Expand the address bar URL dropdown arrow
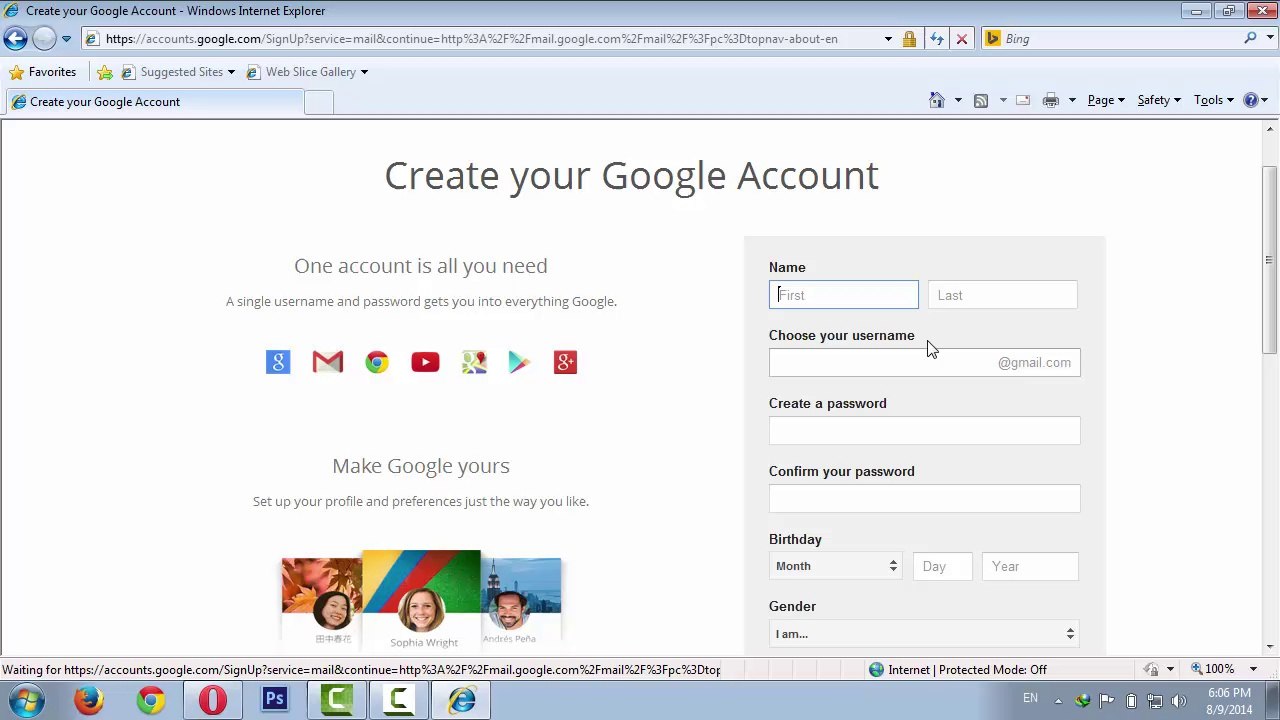Image resolution: width=1280 pixels, height=720 pixels. [888, 39]
